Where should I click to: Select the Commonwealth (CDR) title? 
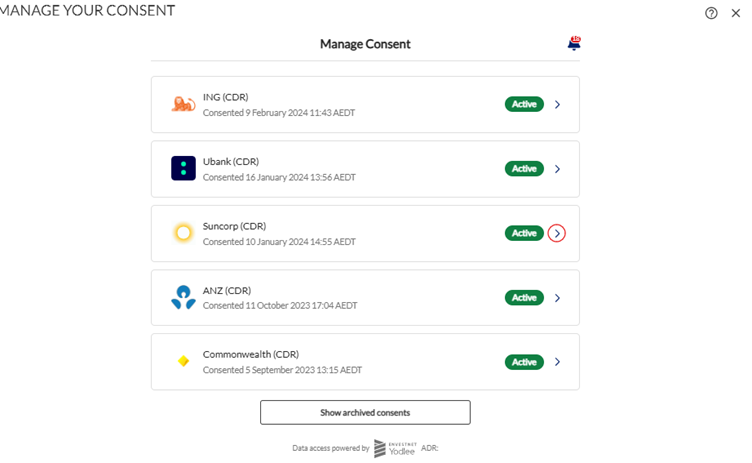251,354
